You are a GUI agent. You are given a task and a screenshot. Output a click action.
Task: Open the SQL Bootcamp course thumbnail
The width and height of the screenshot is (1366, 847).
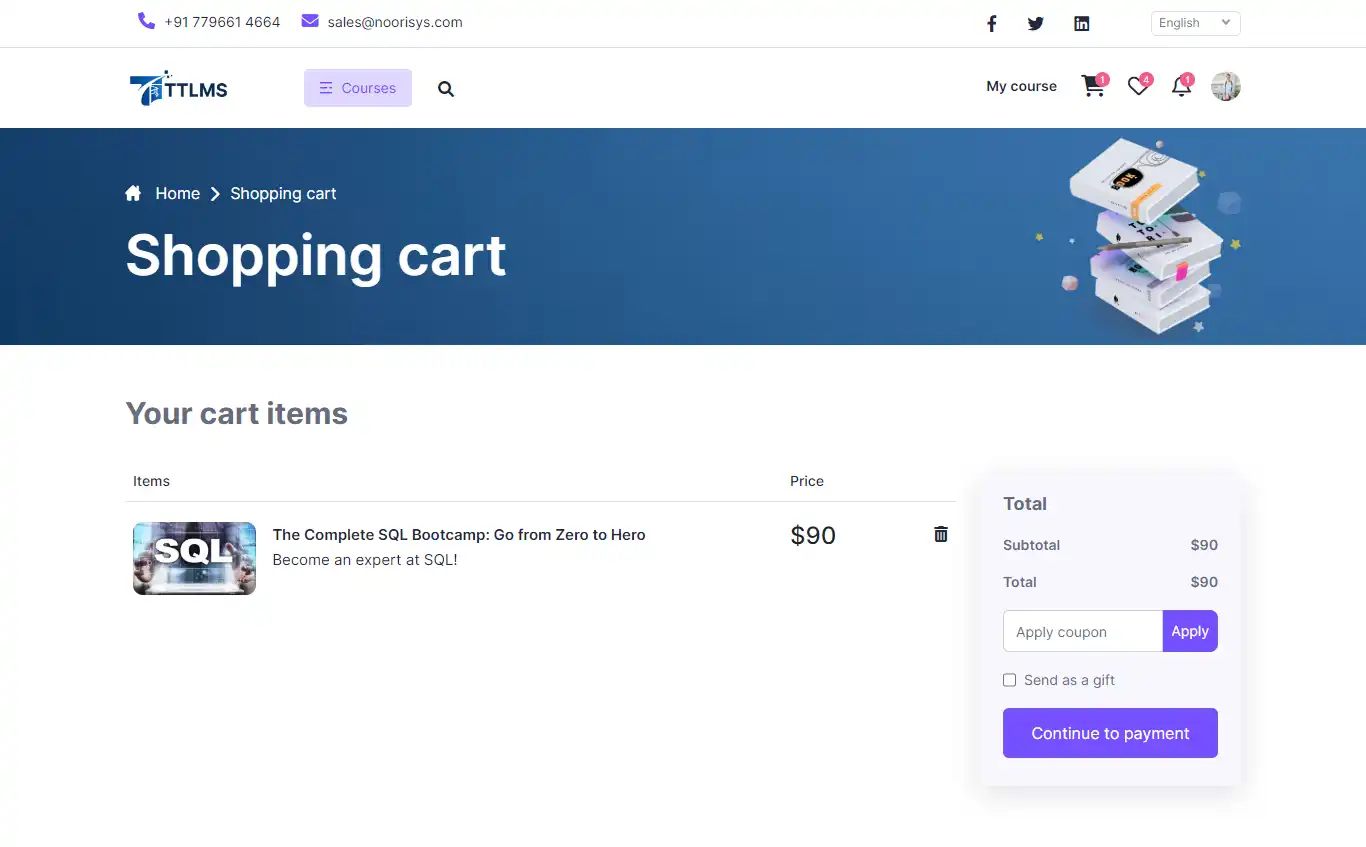coord(194,558)
